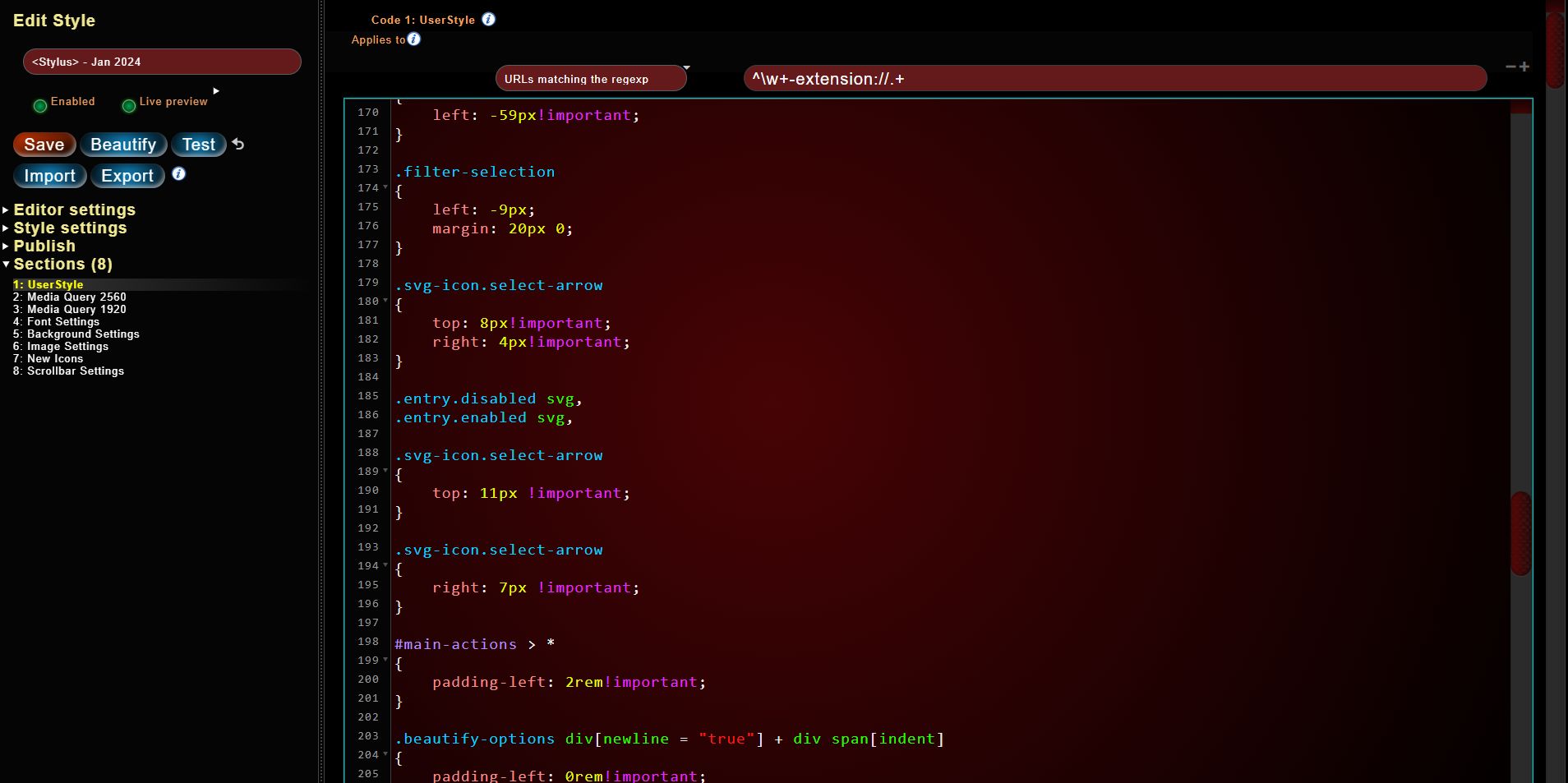The height and width of the screenshot is (783, 1568).
Task: Click '.entry.disabled svg,' on line 185
Action: pyautogui.click(x=488, y=398)
